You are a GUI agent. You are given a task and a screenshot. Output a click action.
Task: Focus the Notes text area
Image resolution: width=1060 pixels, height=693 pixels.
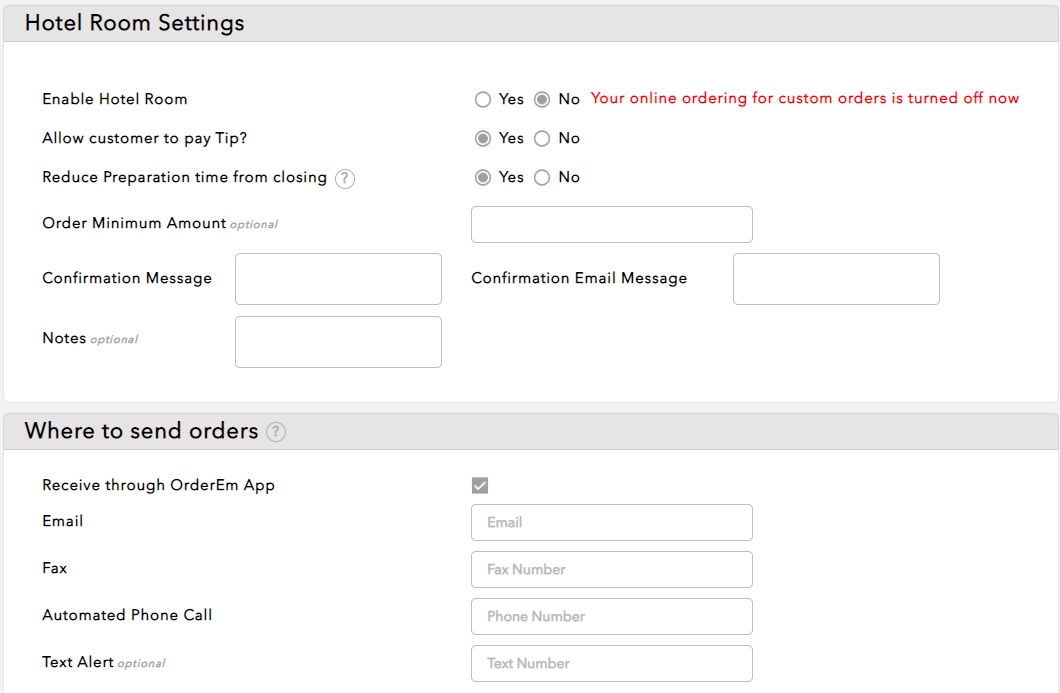coord(338,342)
